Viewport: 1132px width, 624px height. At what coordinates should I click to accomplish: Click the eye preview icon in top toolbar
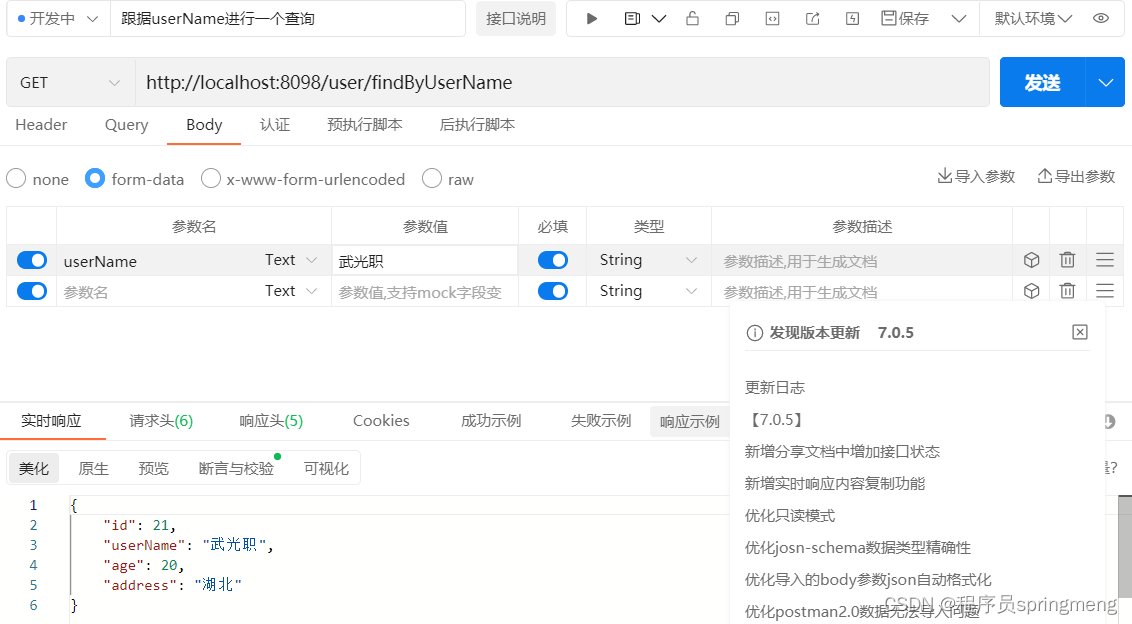click(x=1103, y=18)
